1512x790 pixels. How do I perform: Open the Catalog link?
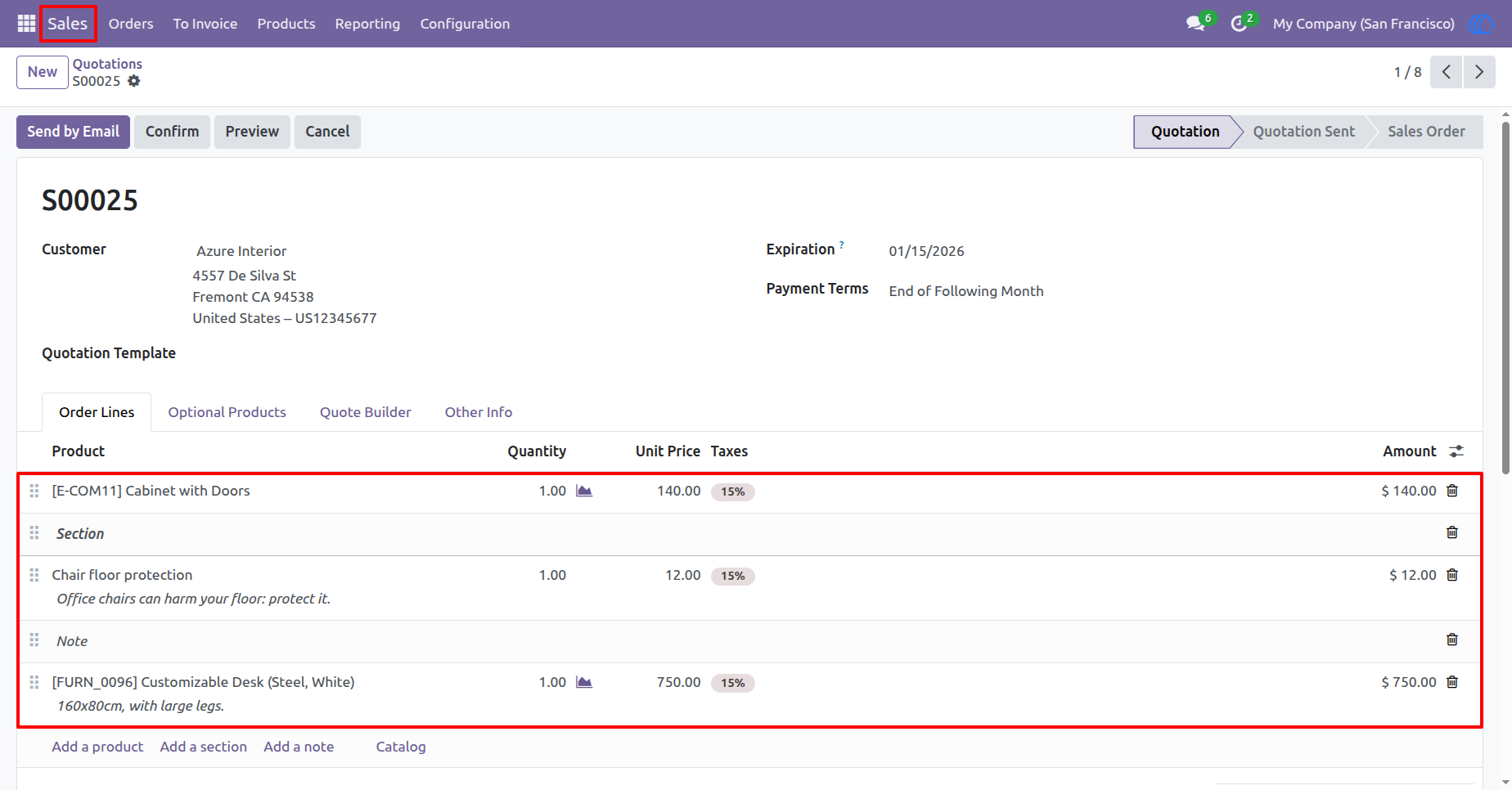click(x=401, y=747)
